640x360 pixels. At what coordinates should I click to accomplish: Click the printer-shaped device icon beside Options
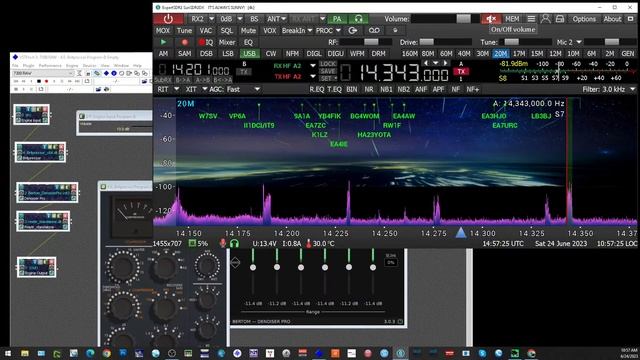pyautogui.click(x=560, y=19)
